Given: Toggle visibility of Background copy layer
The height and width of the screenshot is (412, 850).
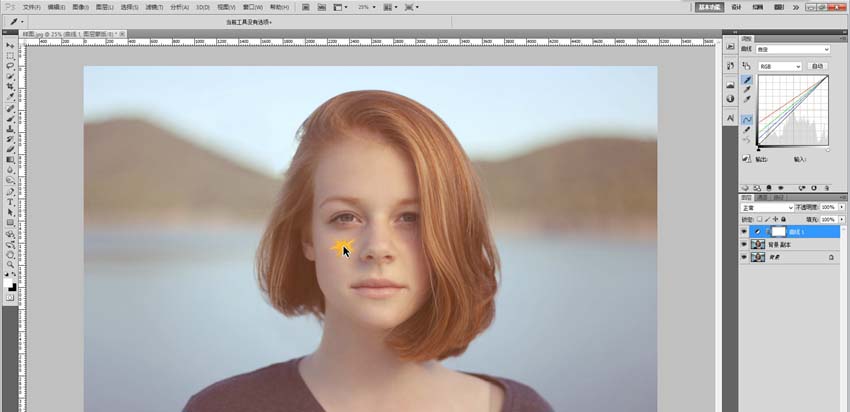Looking at the screenshot, I should click(x=745, y=244).
